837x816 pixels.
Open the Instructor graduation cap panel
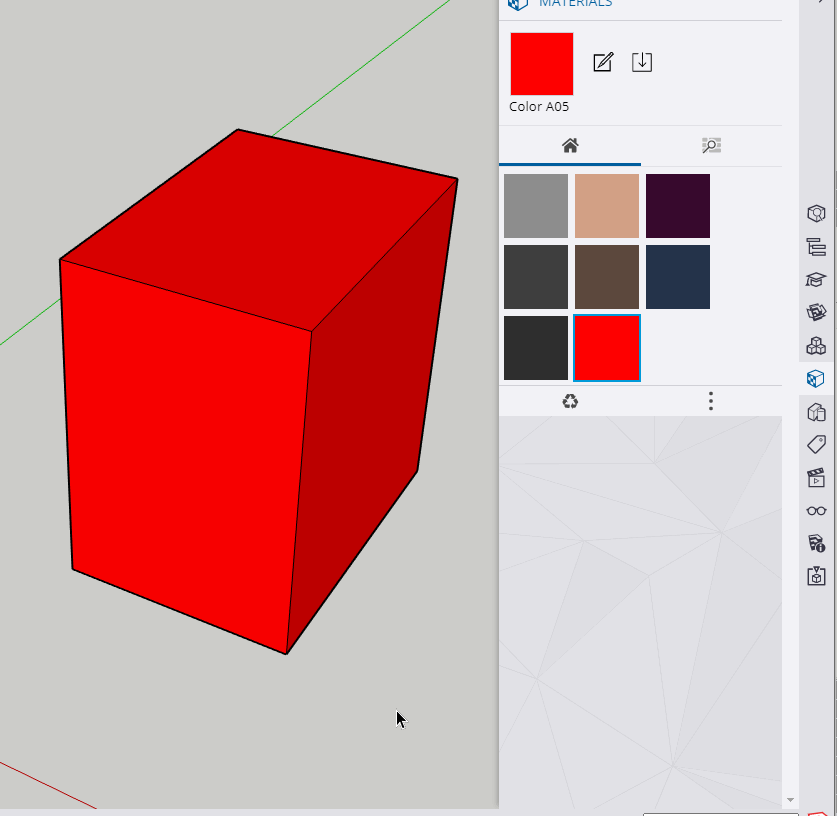816,280
